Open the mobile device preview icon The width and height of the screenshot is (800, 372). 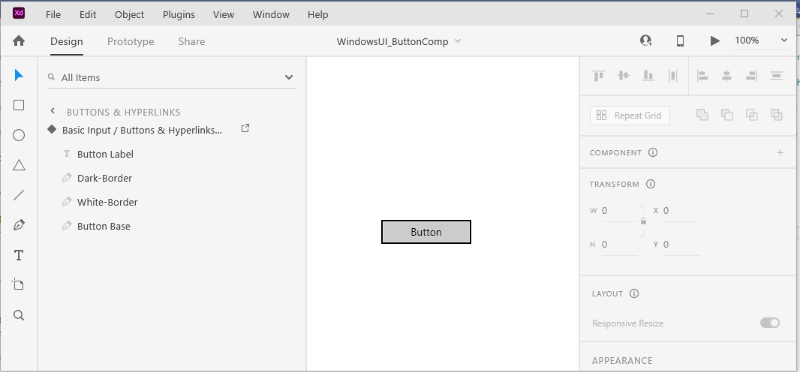tap(680, 41)
